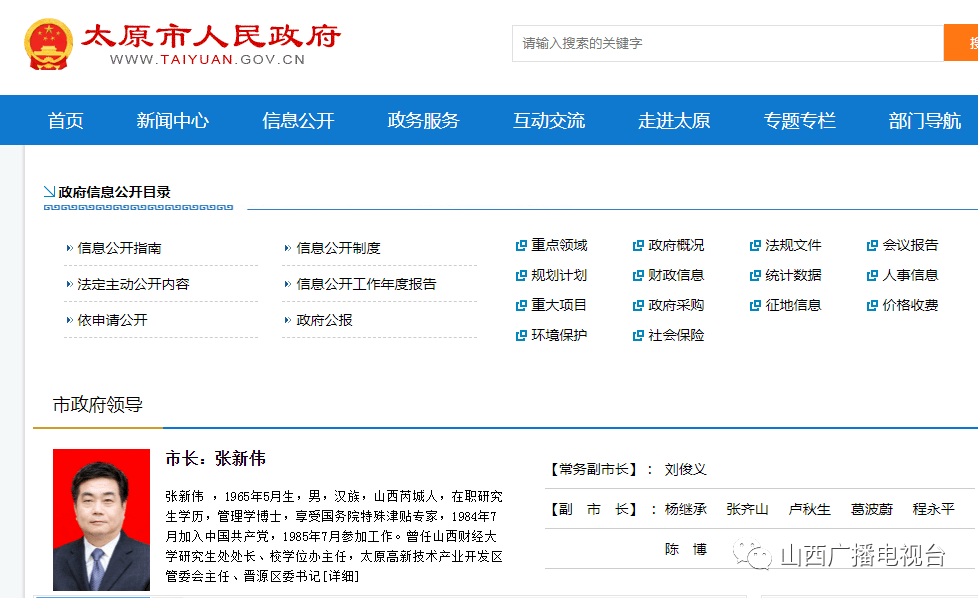
Task: Click the mayor's portrait photo
Action: click(101, 519)
